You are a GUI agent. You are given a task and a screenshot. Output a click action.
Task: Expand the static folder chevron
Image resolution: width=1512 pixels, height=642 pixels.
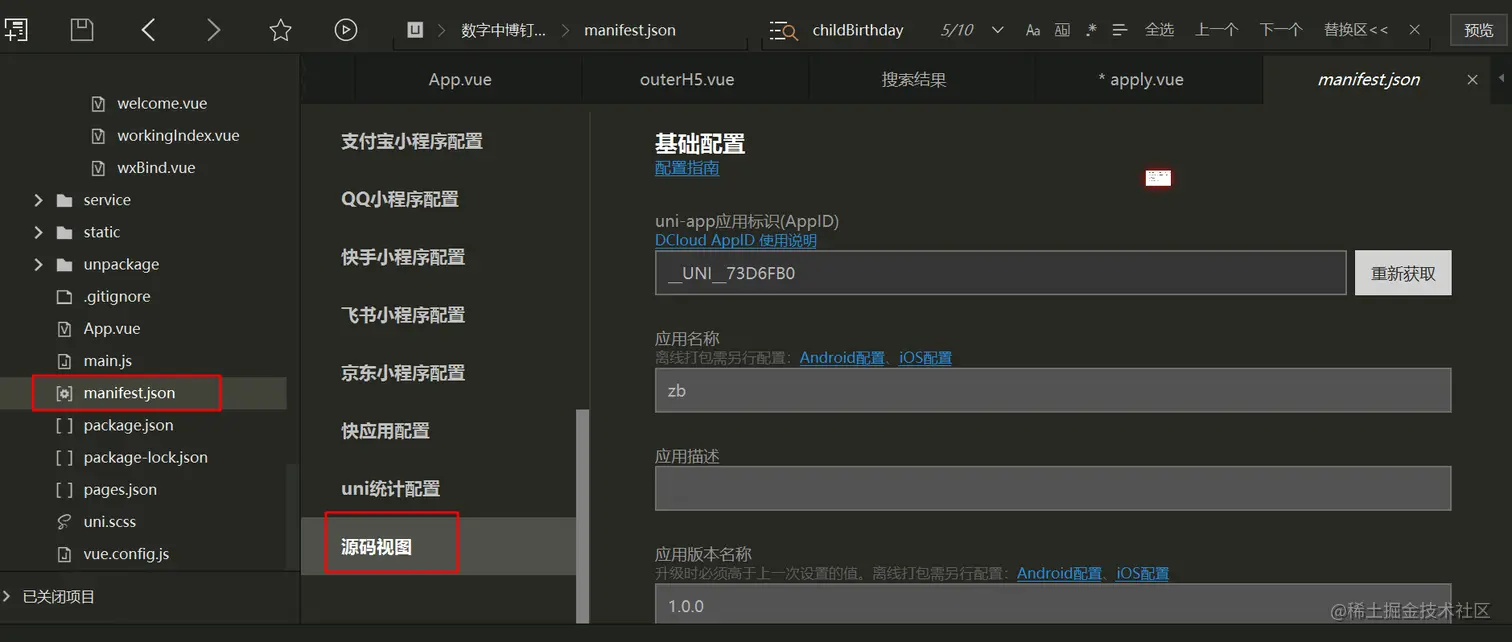click(38, 232)
